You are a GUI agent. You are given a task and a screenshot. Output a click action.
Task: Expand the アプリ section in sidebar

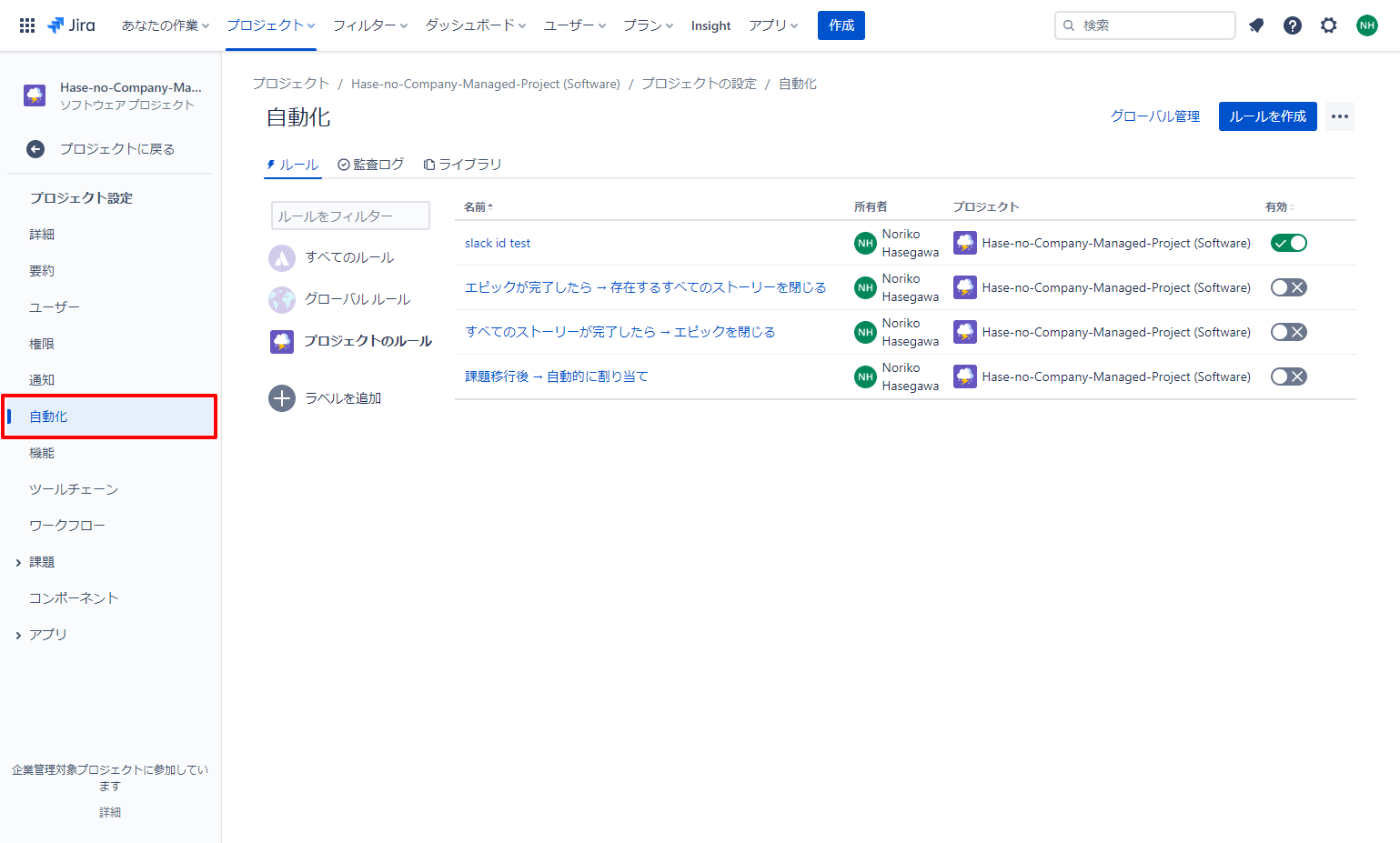coord(18,636)
